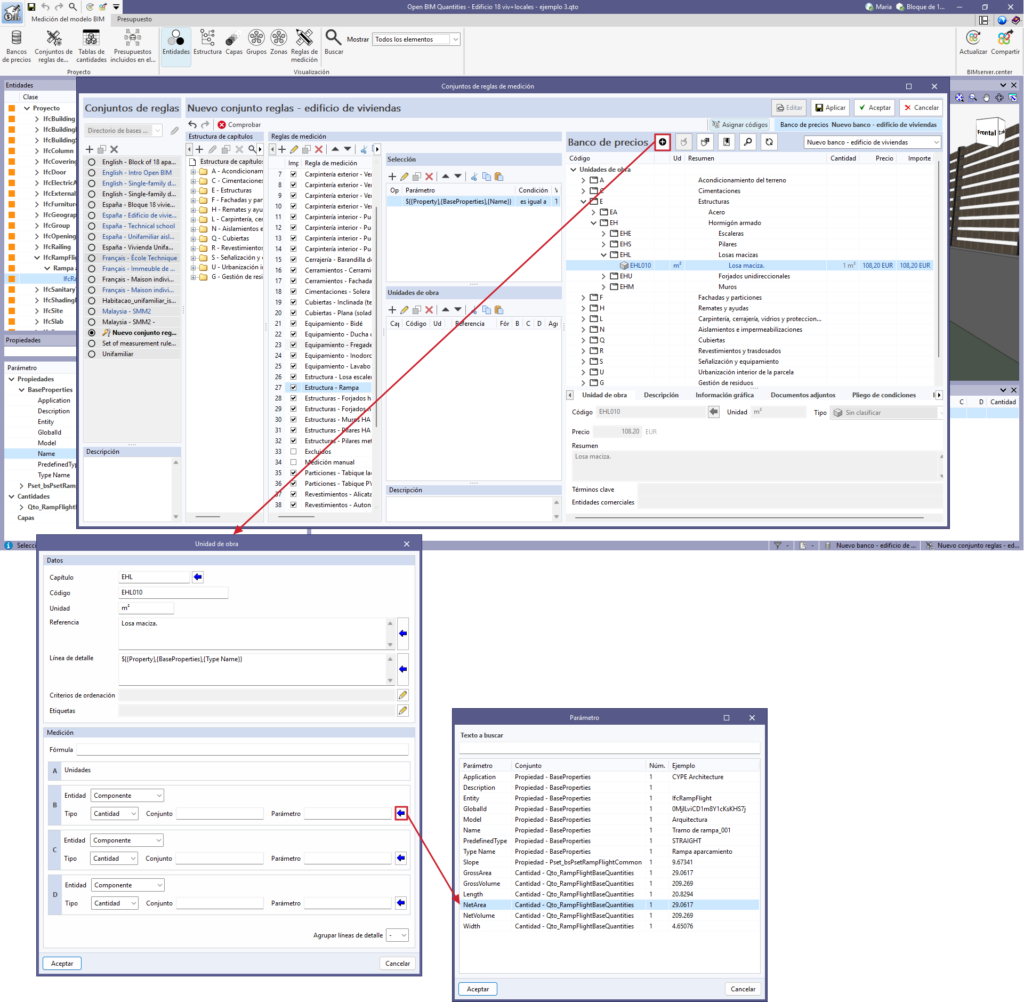Open the Pliego de condiciones tab
Image resolution: width=1024 pixels, height=1002 pixels.
884,395
